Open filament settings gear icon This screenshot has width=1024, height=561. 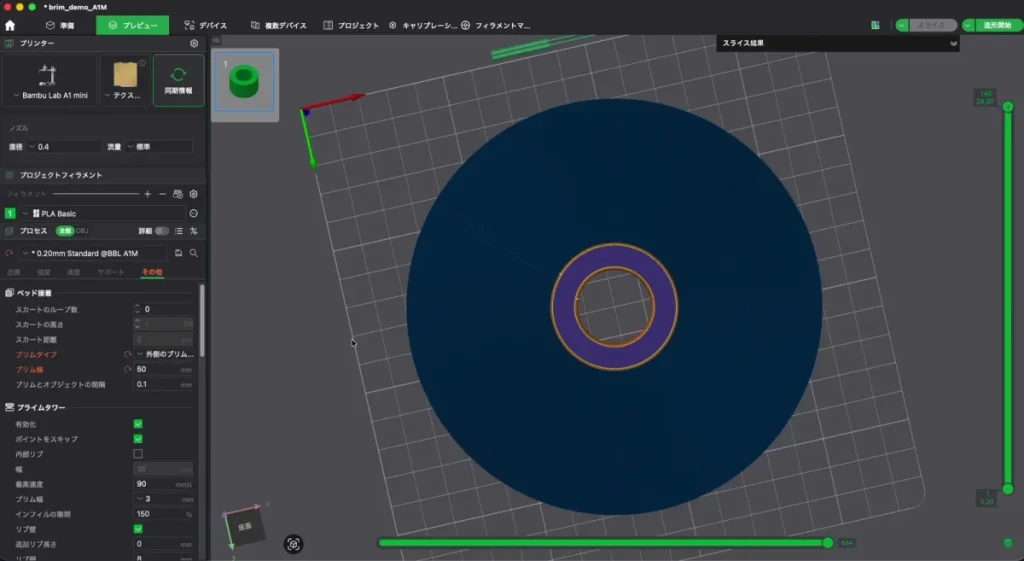[193, 194]
